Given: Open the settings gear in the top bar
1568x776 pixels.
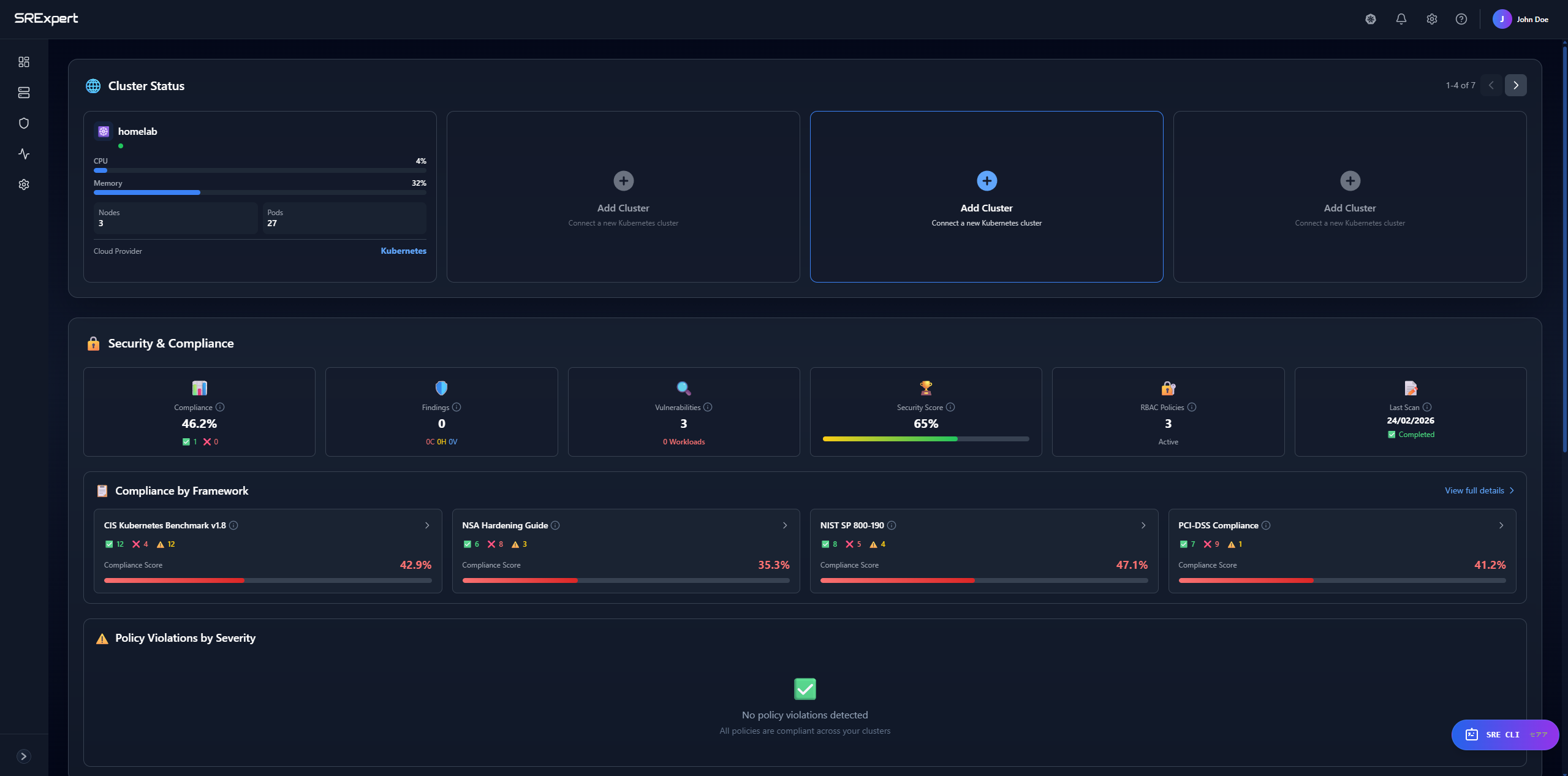Looking at the screenshot, I should (1431, 19).
